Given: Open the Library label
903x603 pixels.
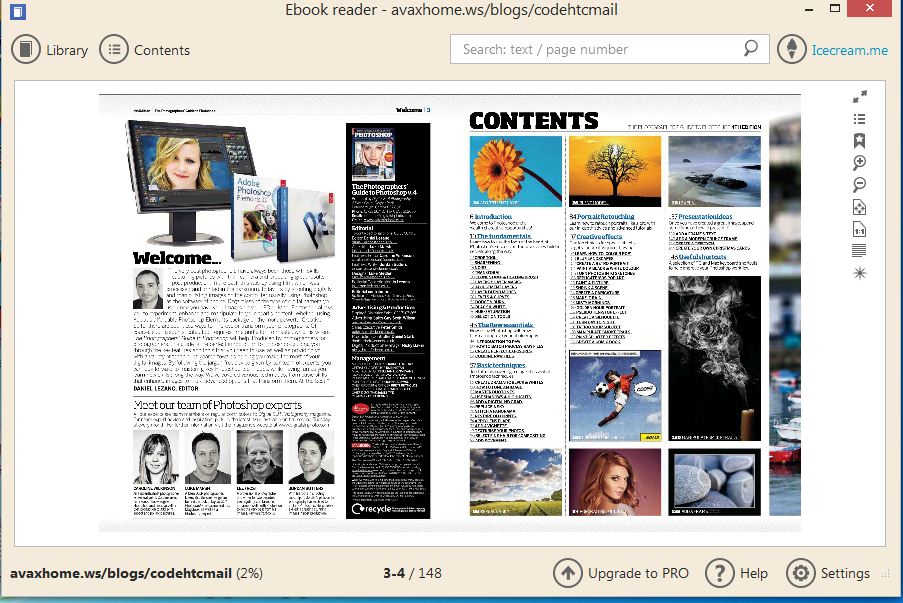Looking at the screenshot, I should coord(67,51).
